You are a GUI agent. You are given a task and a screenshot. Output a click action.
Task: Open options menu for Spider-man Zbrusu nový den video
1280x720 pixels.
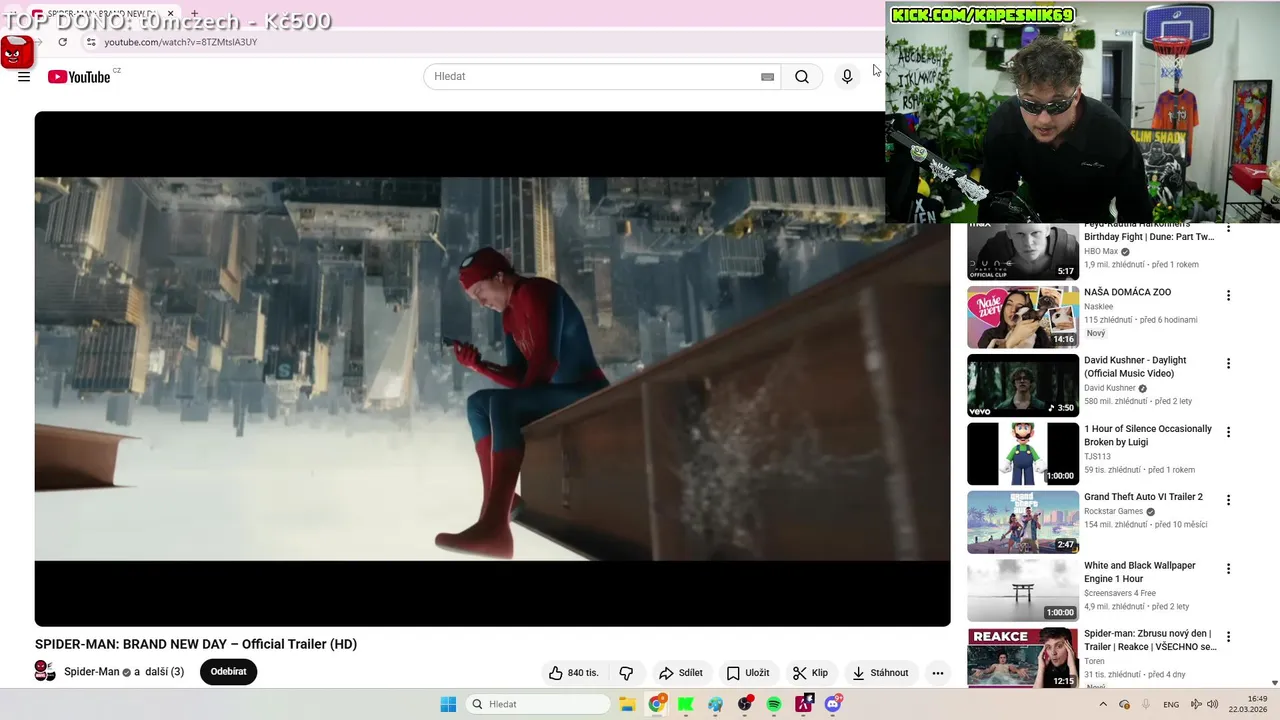1229,637
